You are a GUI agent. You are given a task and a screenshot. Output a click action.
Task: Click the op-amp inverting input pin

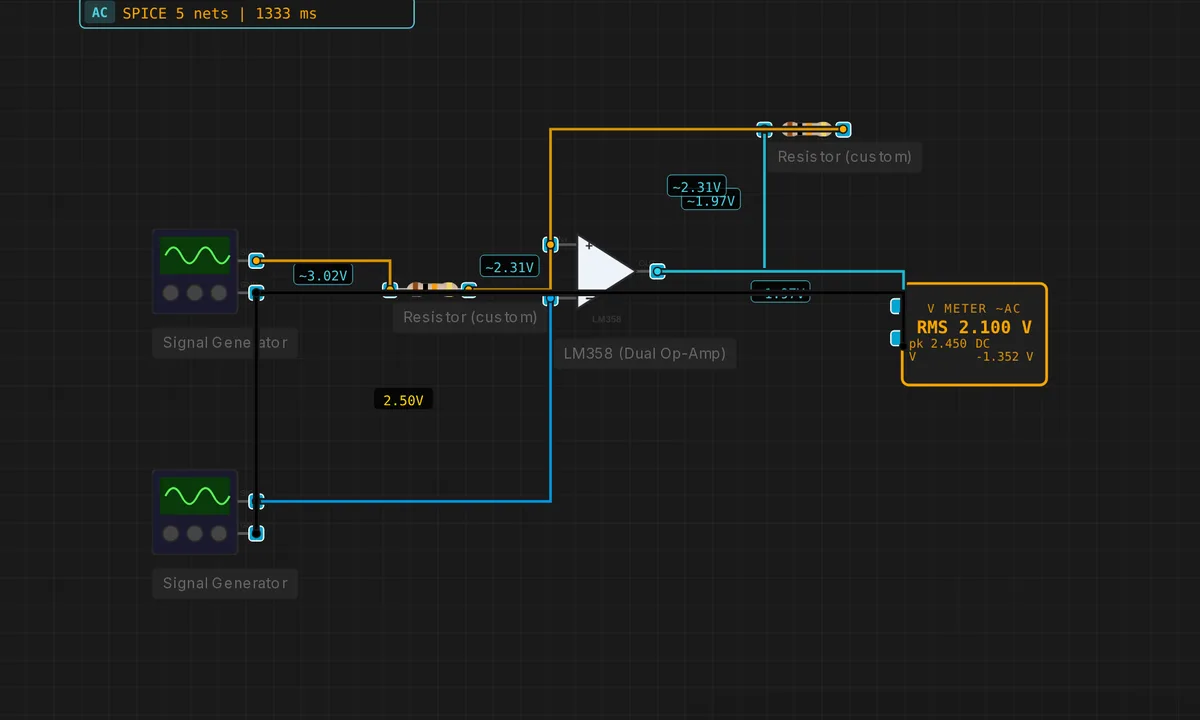click(x=550, y=298)
